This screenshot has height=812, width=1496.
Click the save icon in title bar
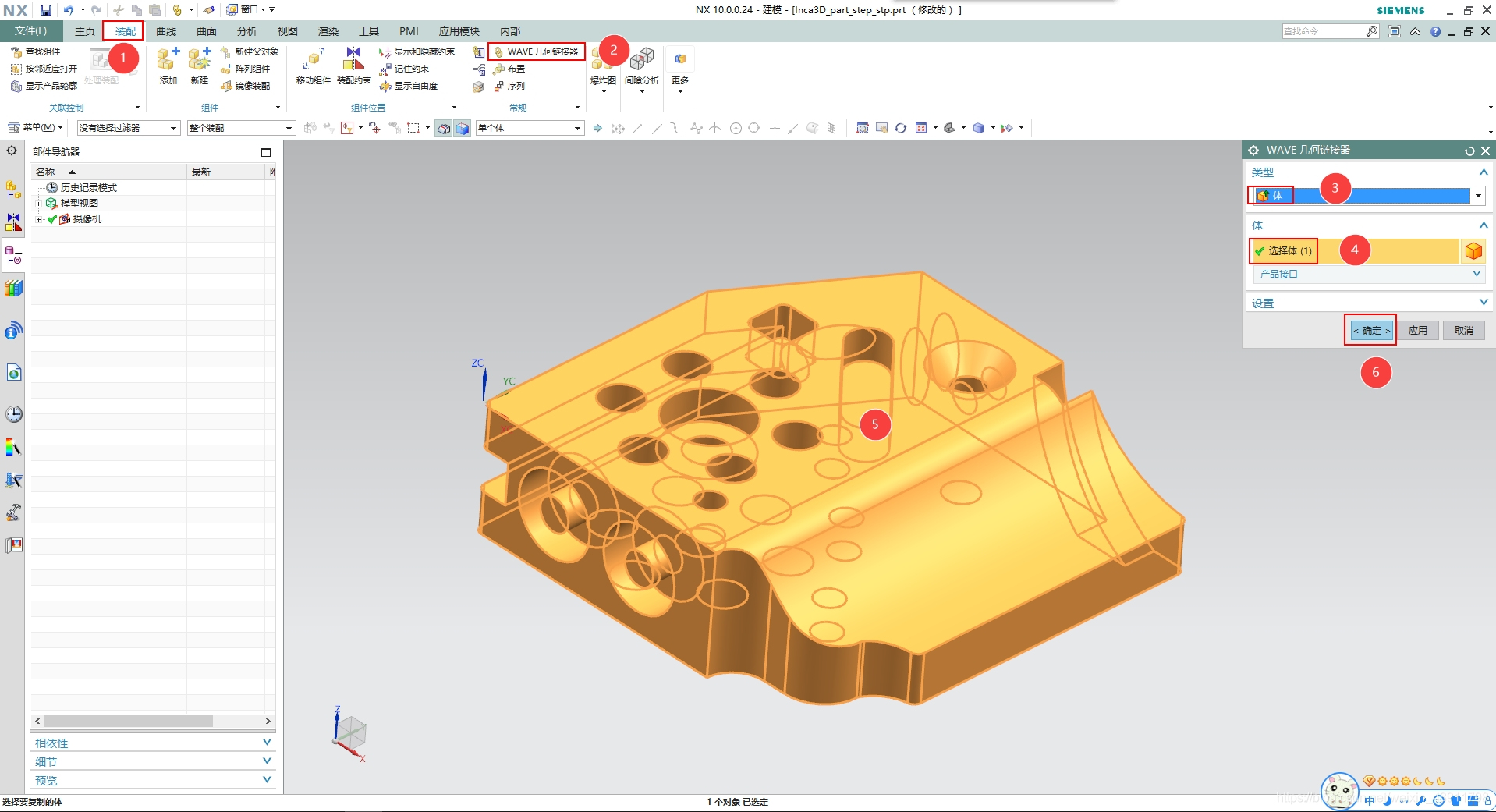coord(46,10)
